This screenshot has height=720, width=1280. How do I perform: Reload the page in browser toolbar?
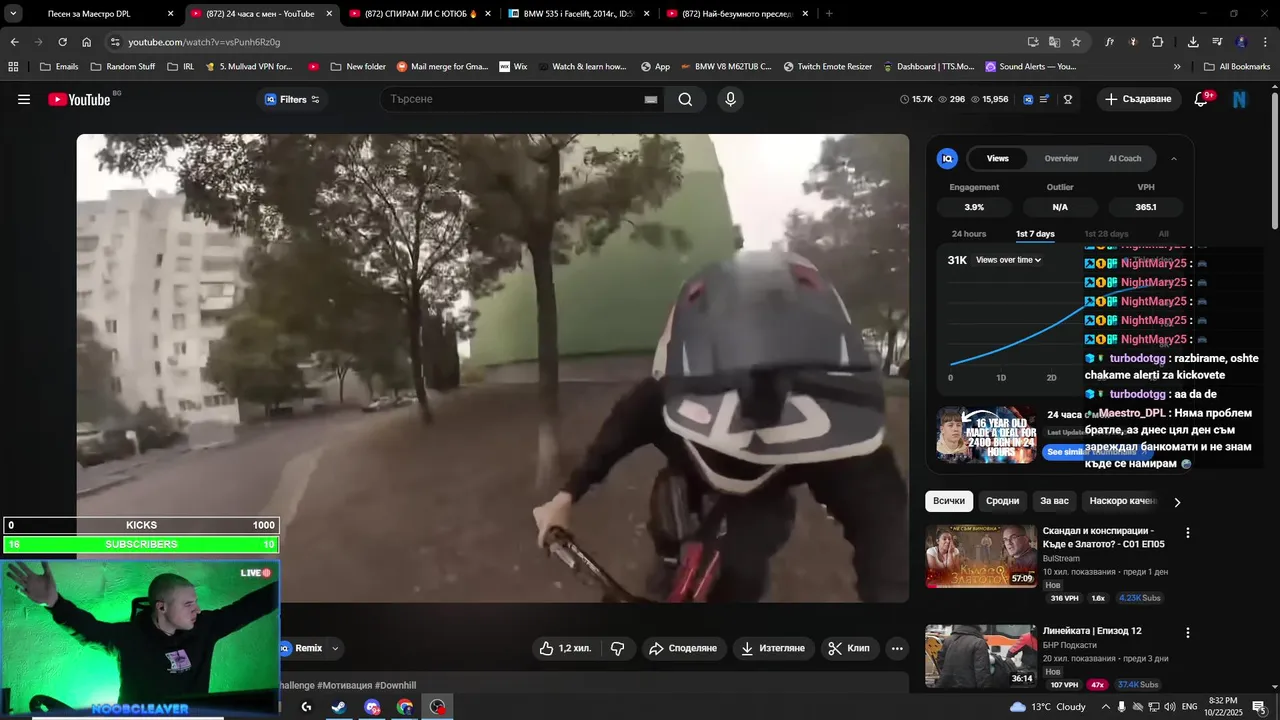(62, 42)
